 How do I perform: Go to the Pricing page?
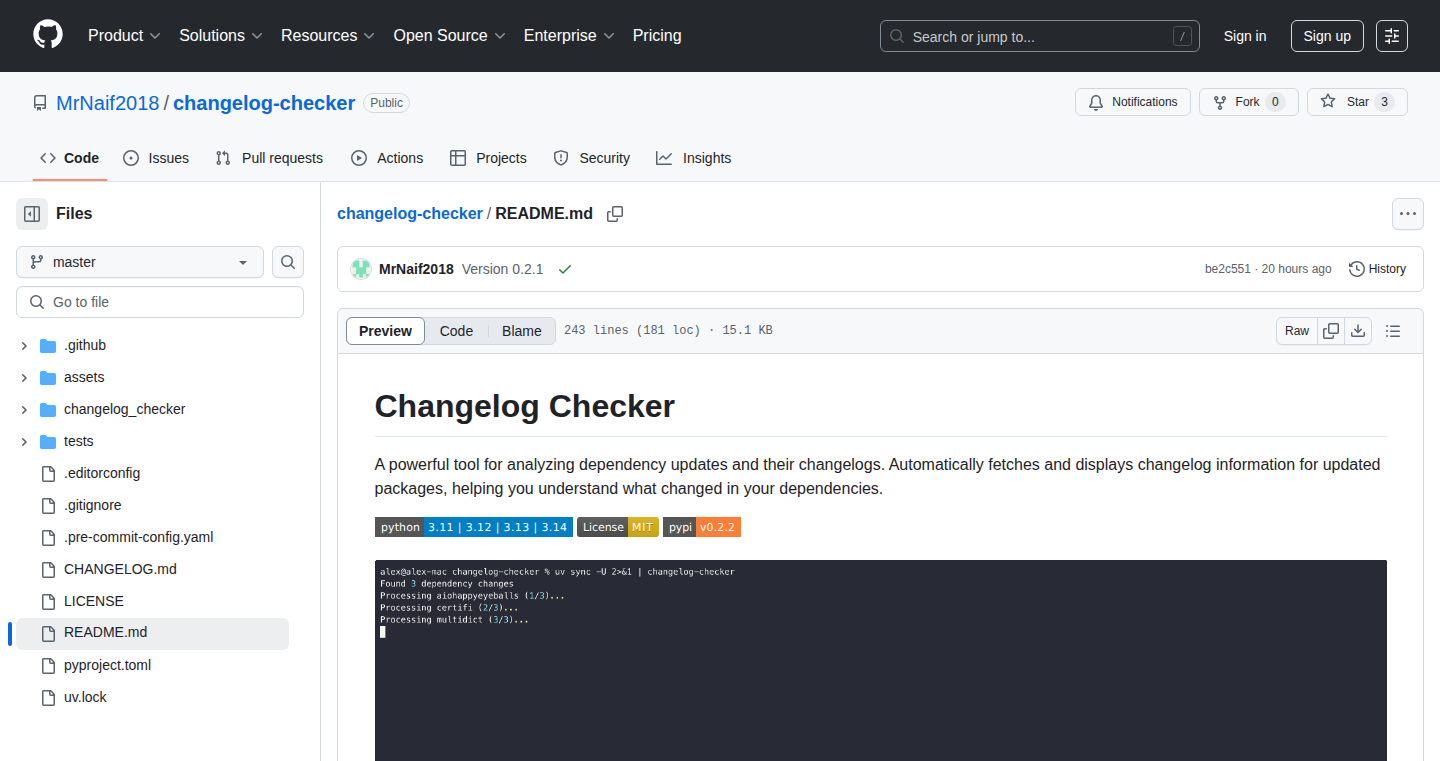(x=657, y=36)
